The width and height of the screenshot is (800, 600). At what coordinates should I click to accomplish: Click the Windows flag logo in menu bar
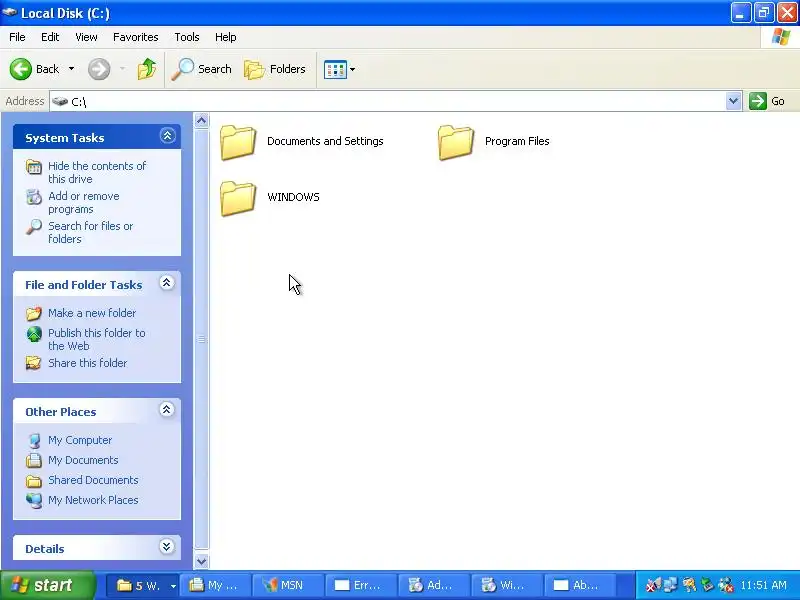coord(781,37)
